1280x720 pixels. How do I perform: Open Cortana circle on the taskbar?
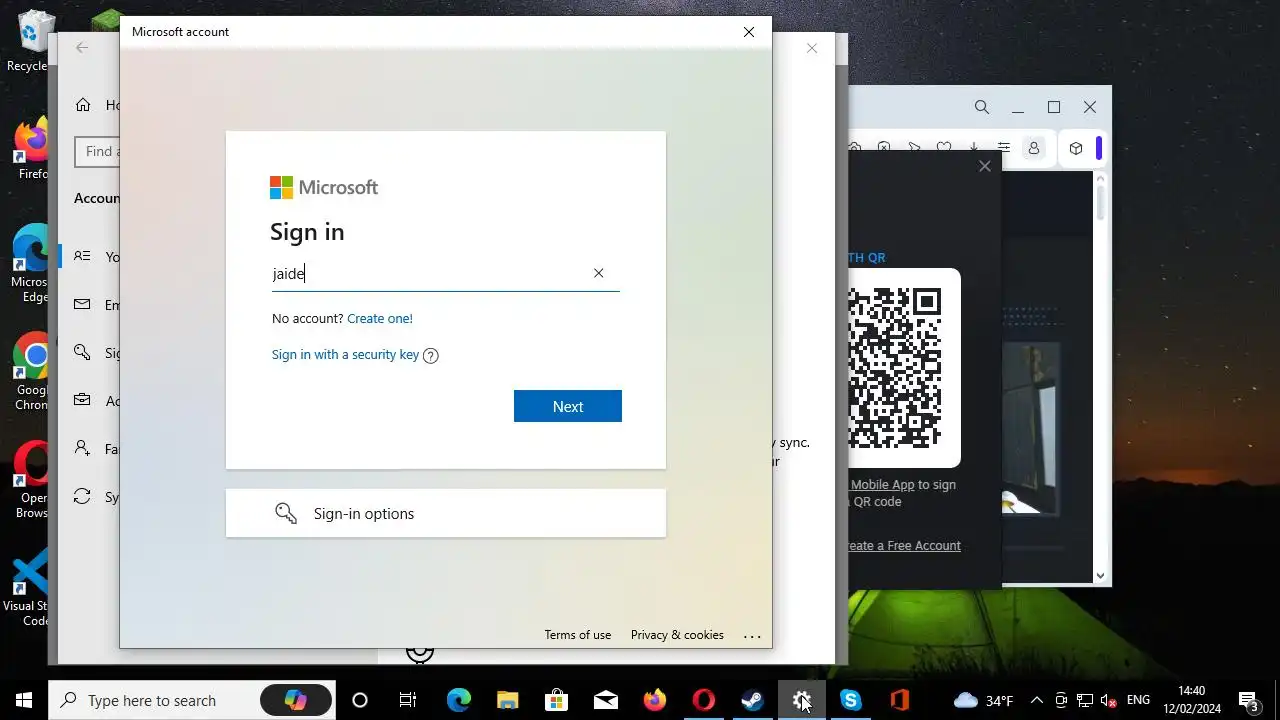click(360, 700)
